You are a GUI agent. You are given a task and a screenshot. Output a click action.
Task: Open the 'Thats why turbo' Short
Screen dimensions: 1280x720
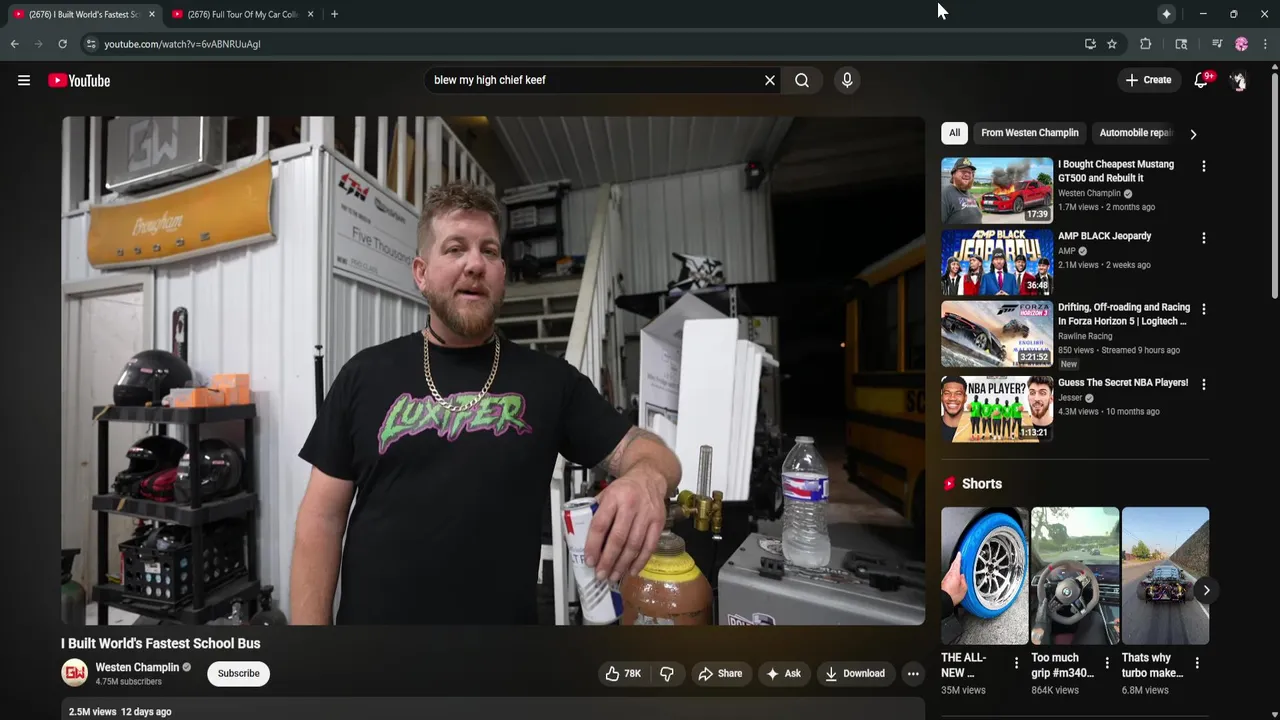tap(1165, 576)
